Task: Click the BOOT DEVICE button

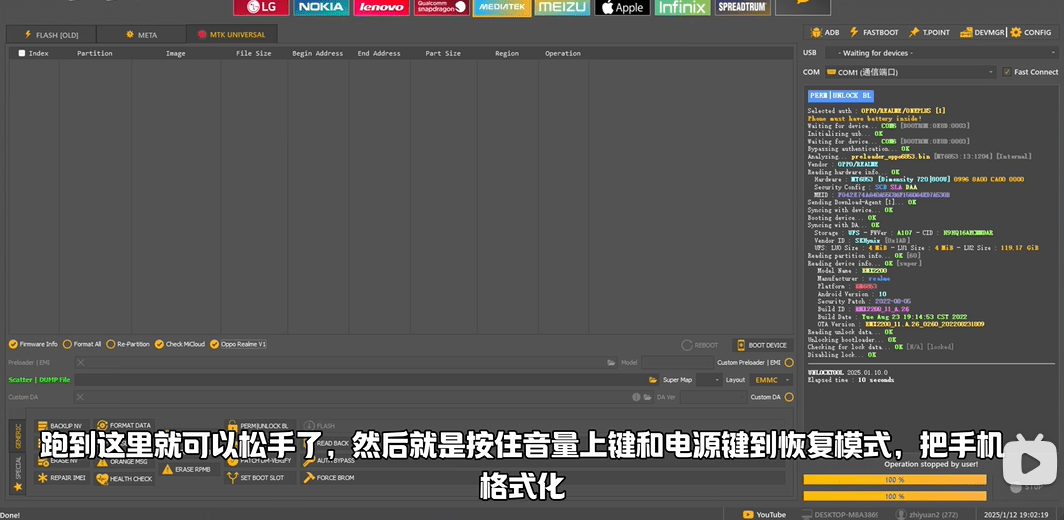Action: [x=762, y=345]
